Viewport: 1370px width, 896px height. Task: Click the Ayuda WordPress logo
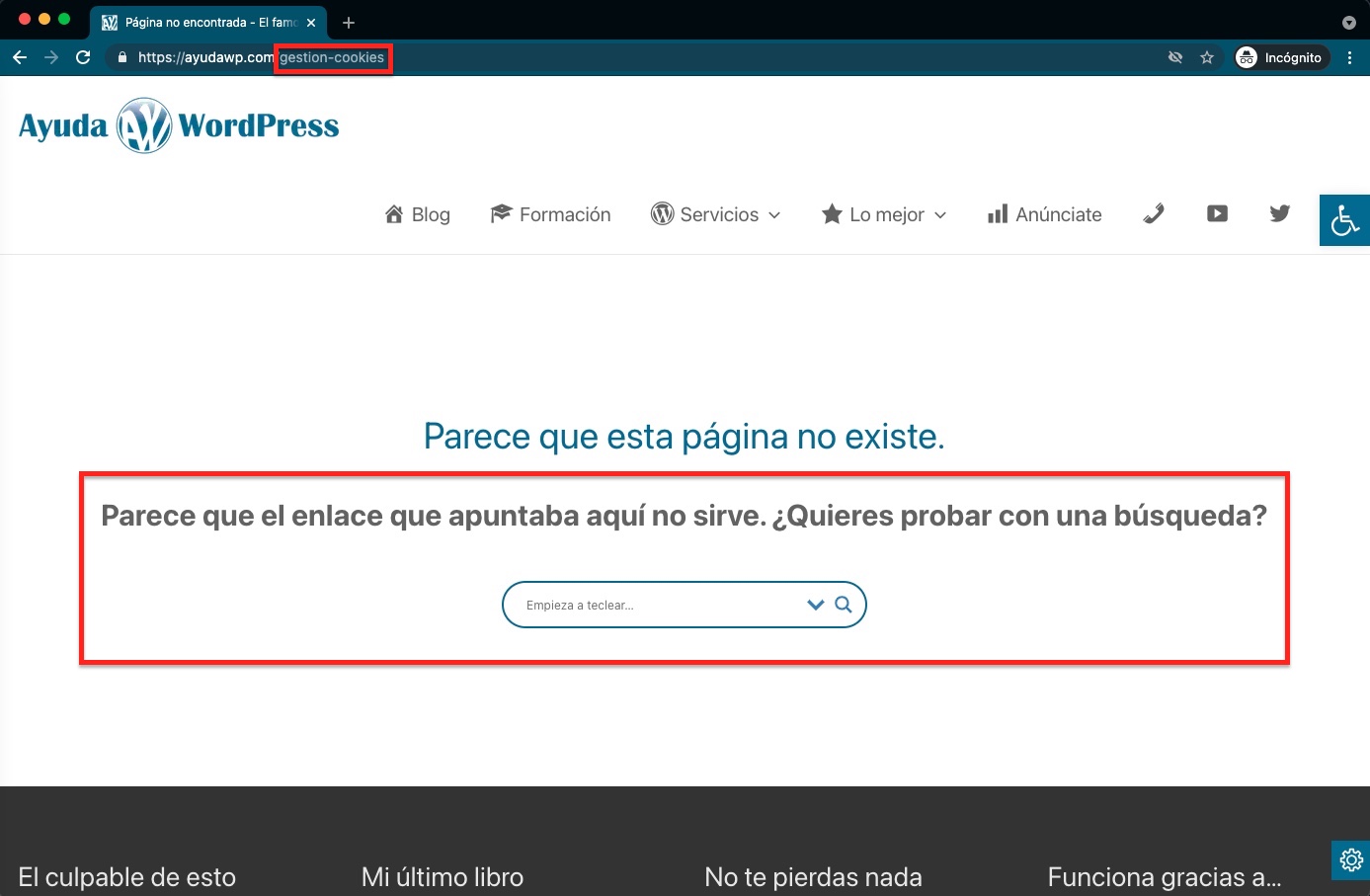tap(179, 126)
